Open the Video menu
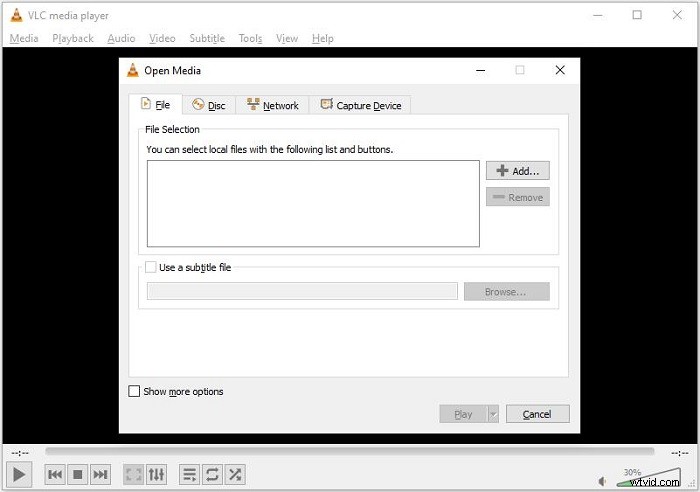 pyautogui.click(x=162, y=38)
